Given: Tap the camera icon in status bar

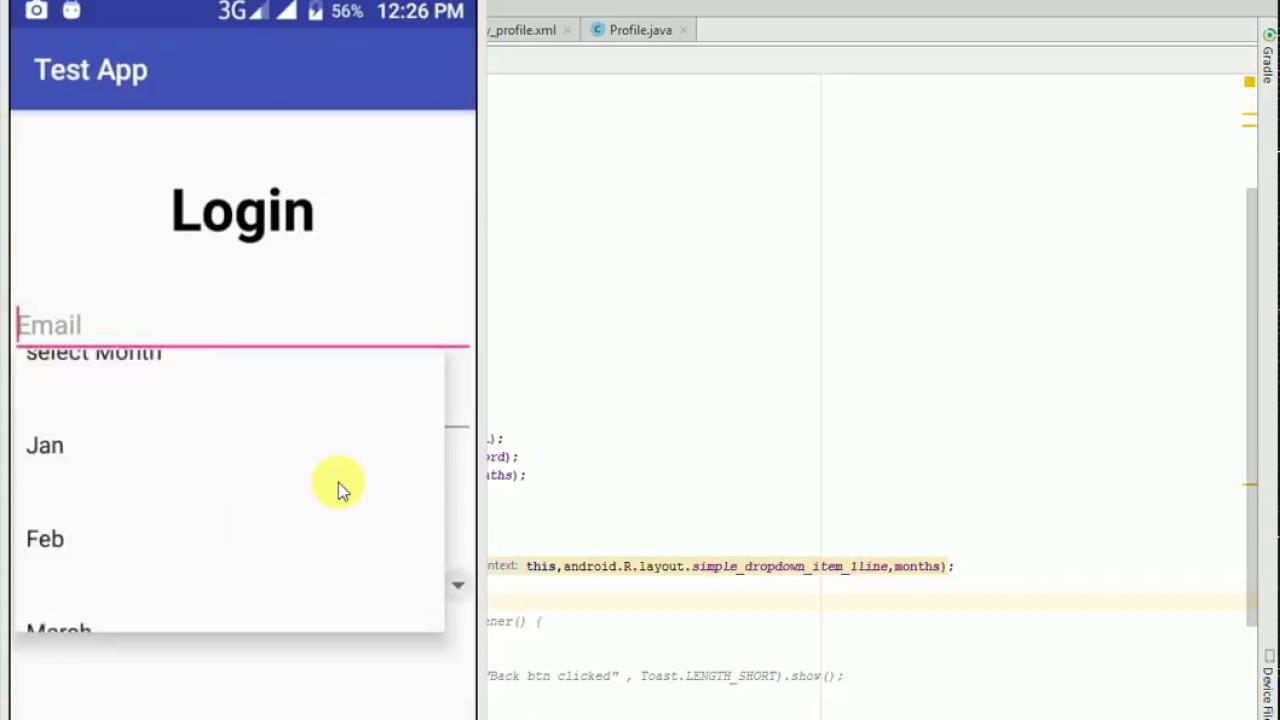Looking at the screenshot, I should [x=36, y=11].
